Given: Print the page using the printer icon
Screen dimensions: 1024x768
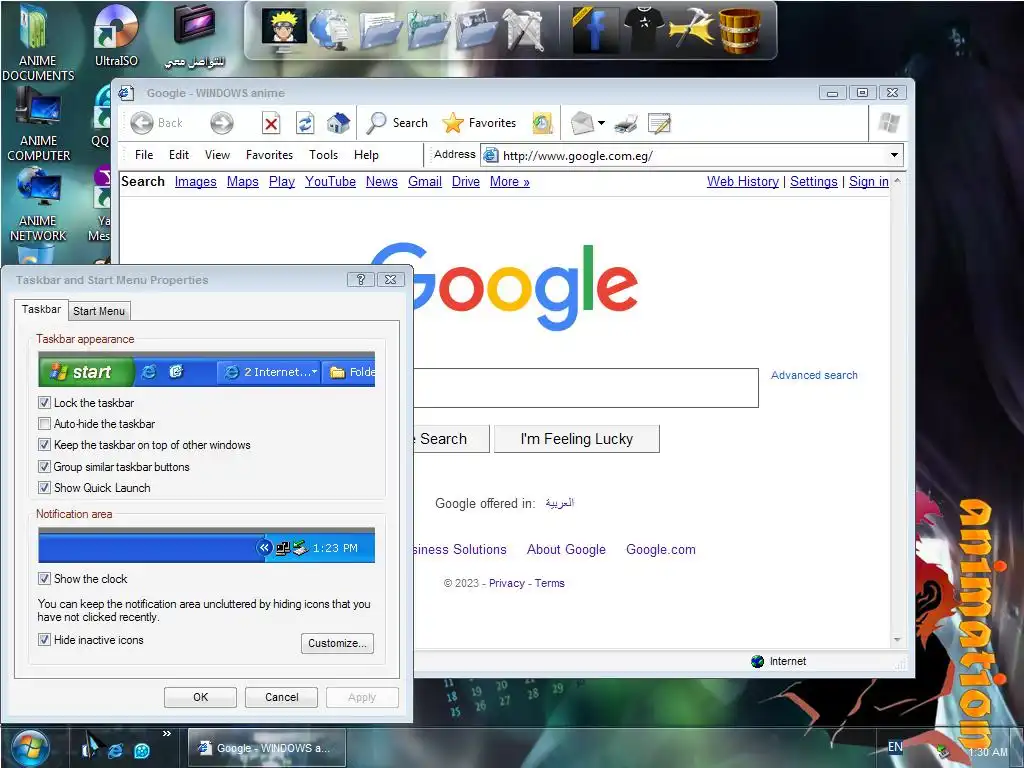Looking at the screenshot, I should click(x=626, y=123).
